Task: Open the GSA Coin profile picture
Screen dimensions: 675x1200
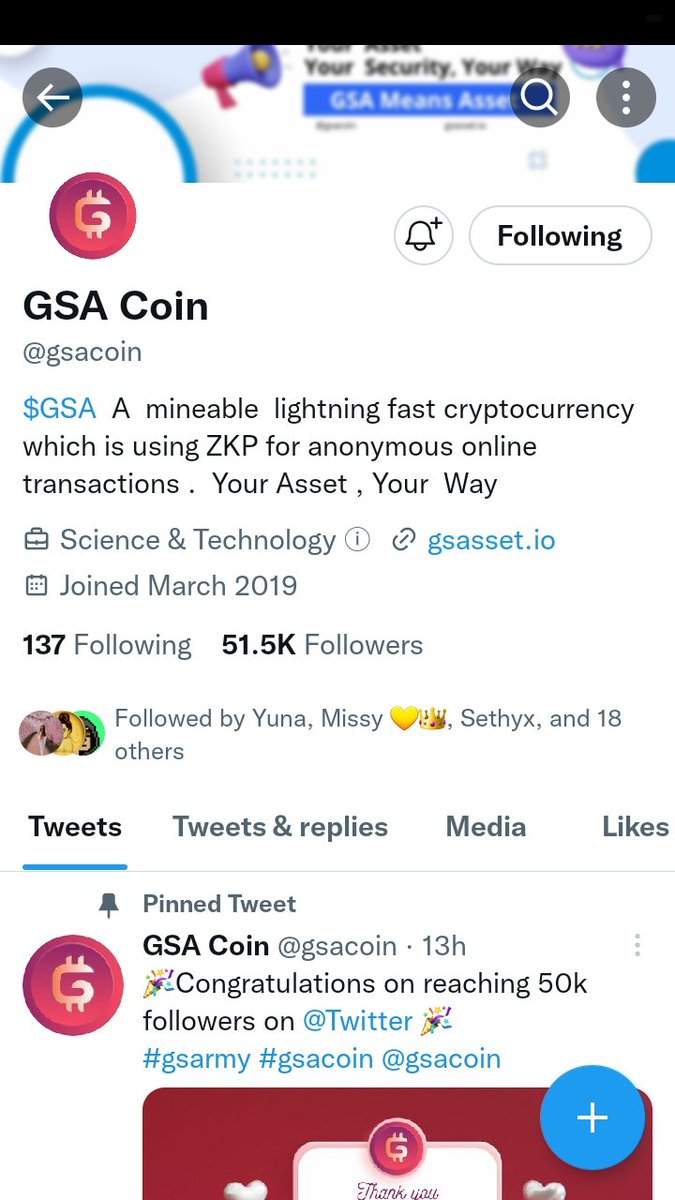Action: (93, 216)
